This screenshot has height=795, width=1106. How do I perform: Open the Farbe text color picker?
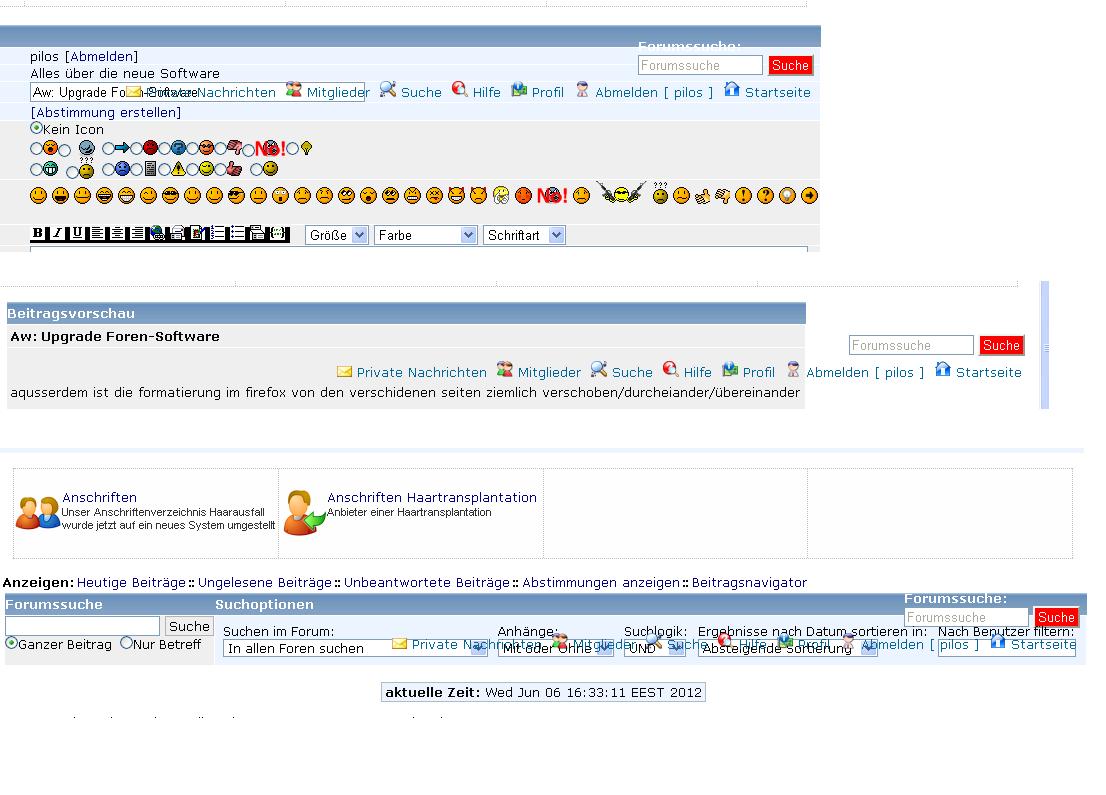click(x=425, y=235)
